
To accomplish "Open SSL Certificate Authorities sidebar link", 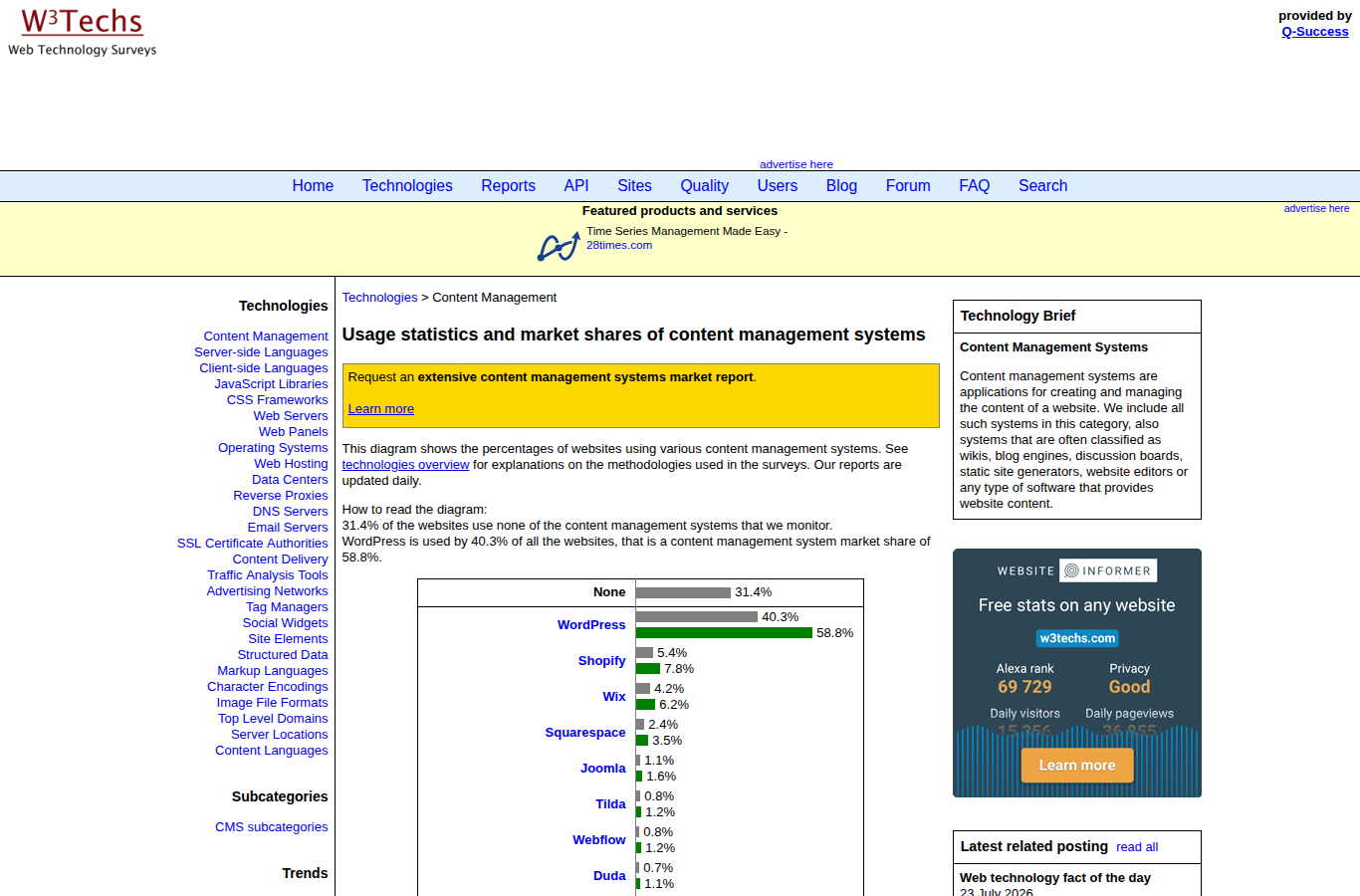I will 252,544.
